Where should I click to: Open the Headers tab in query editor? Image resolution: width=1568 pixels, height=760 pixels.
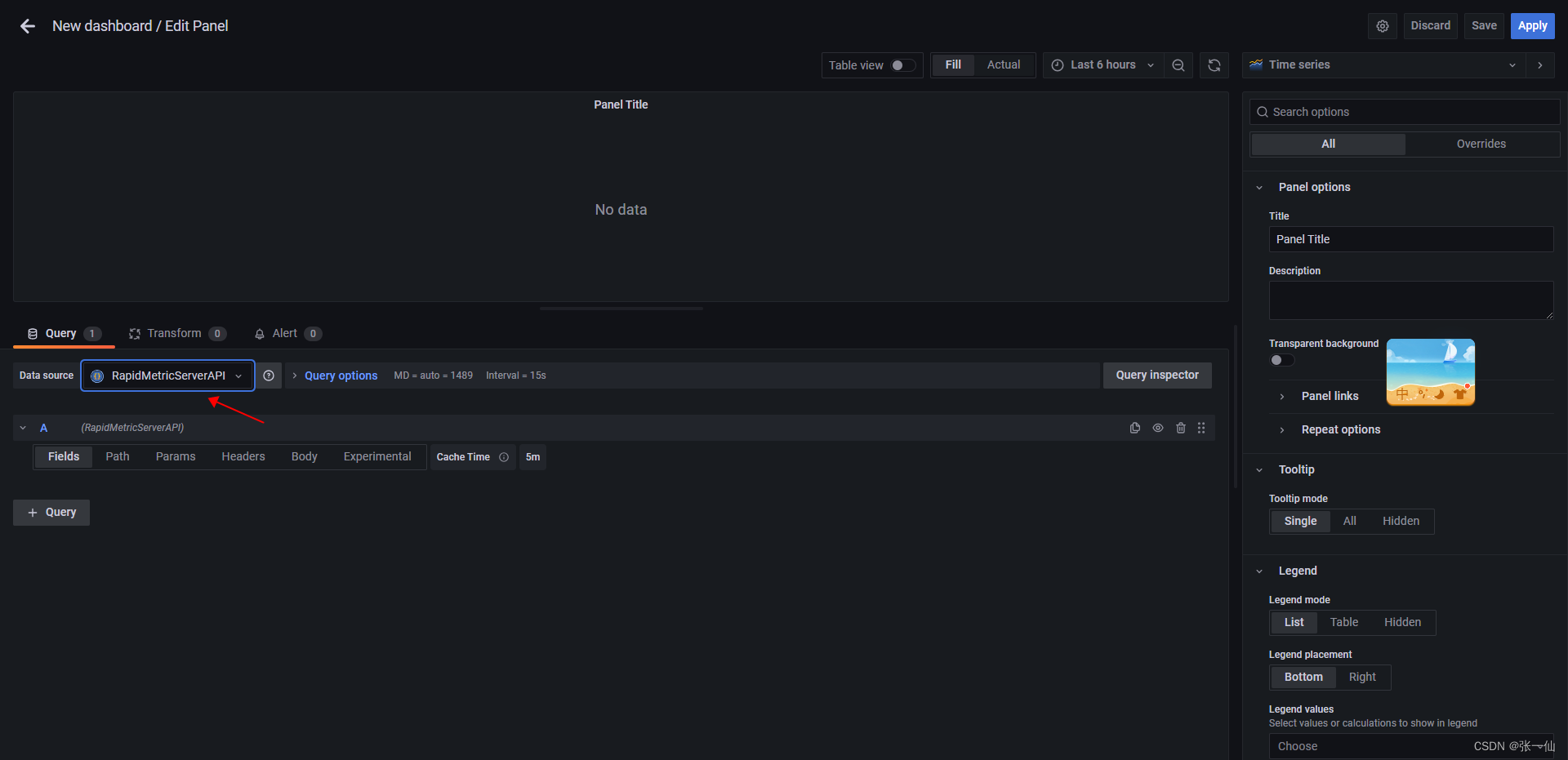243,456
